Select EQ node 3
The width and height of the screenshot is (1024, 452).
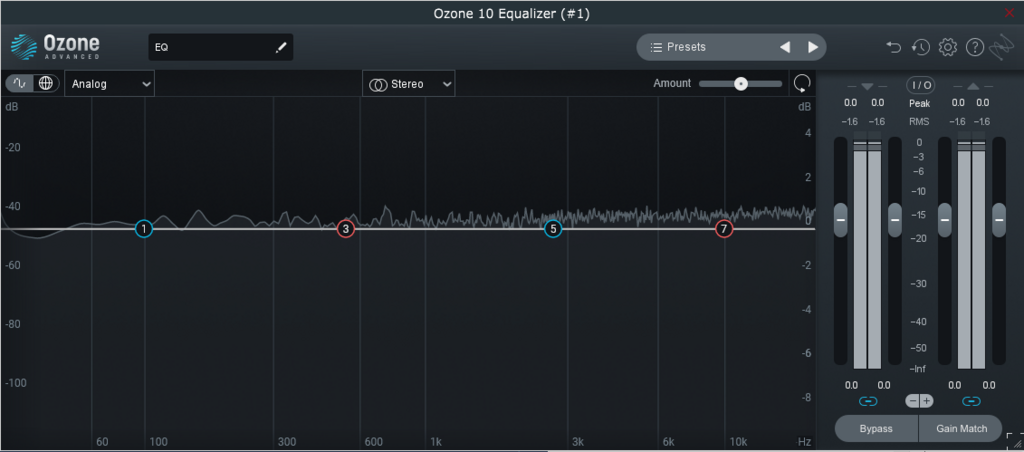point(345,229)
